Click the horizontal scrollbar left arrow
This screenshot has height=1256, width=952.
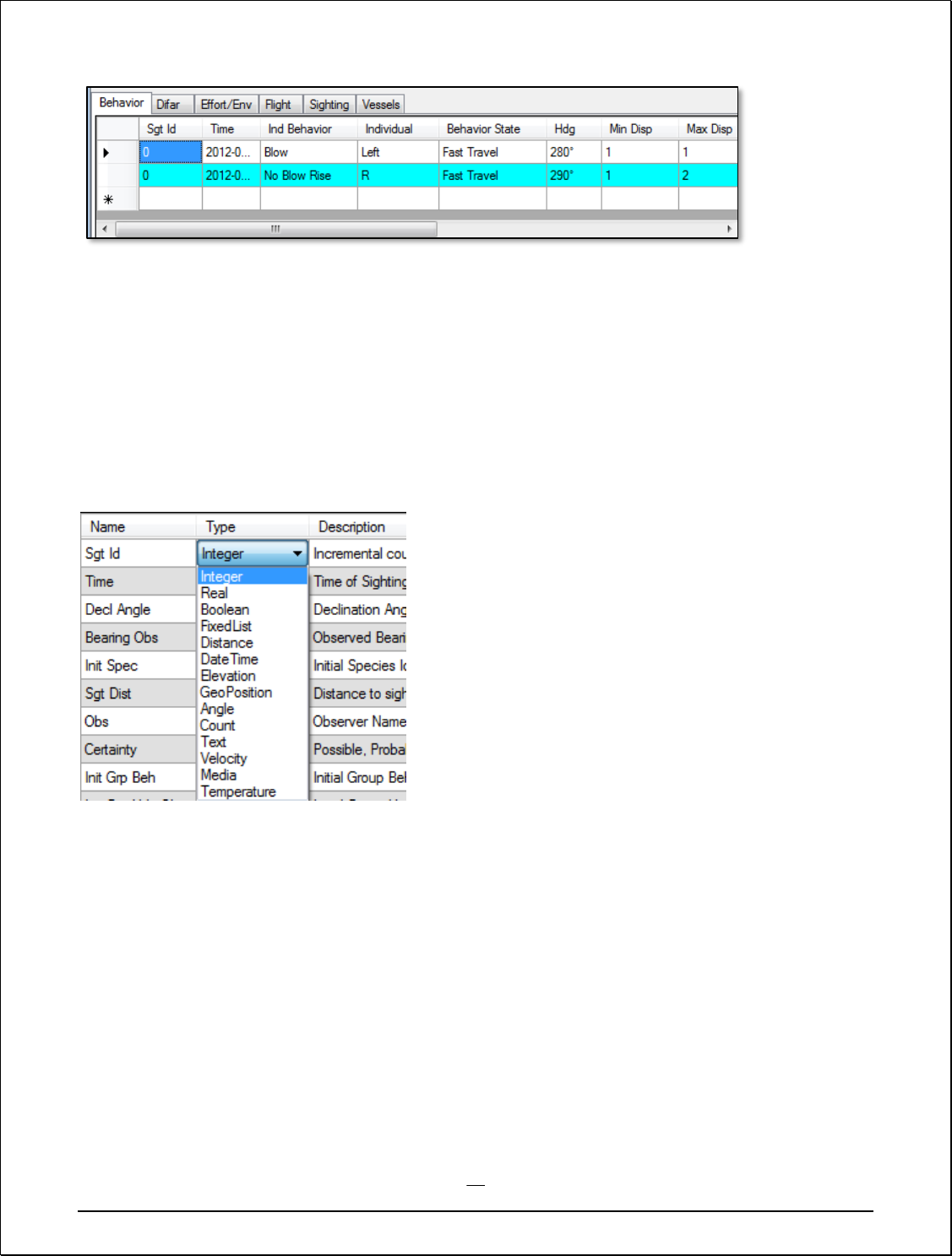click(105, 229)
